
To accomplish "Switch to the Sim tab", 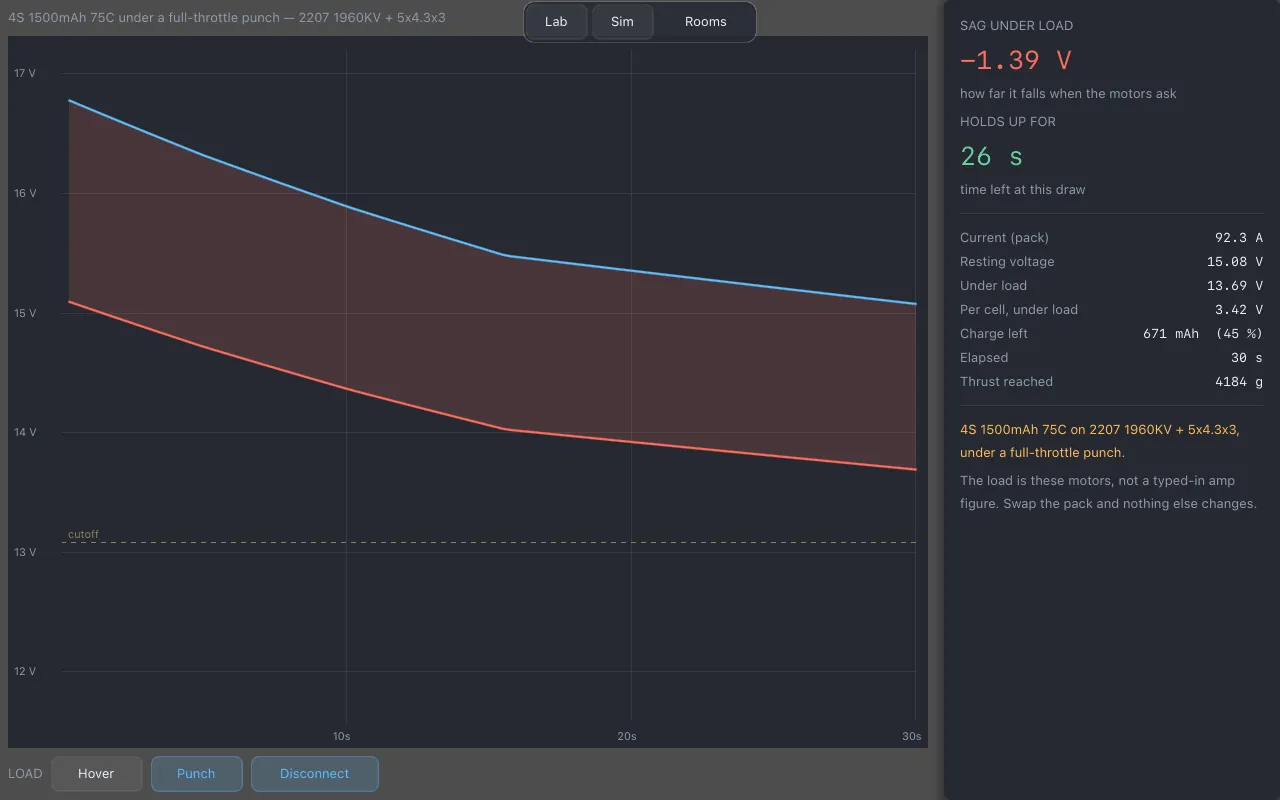I will [622, 22].
